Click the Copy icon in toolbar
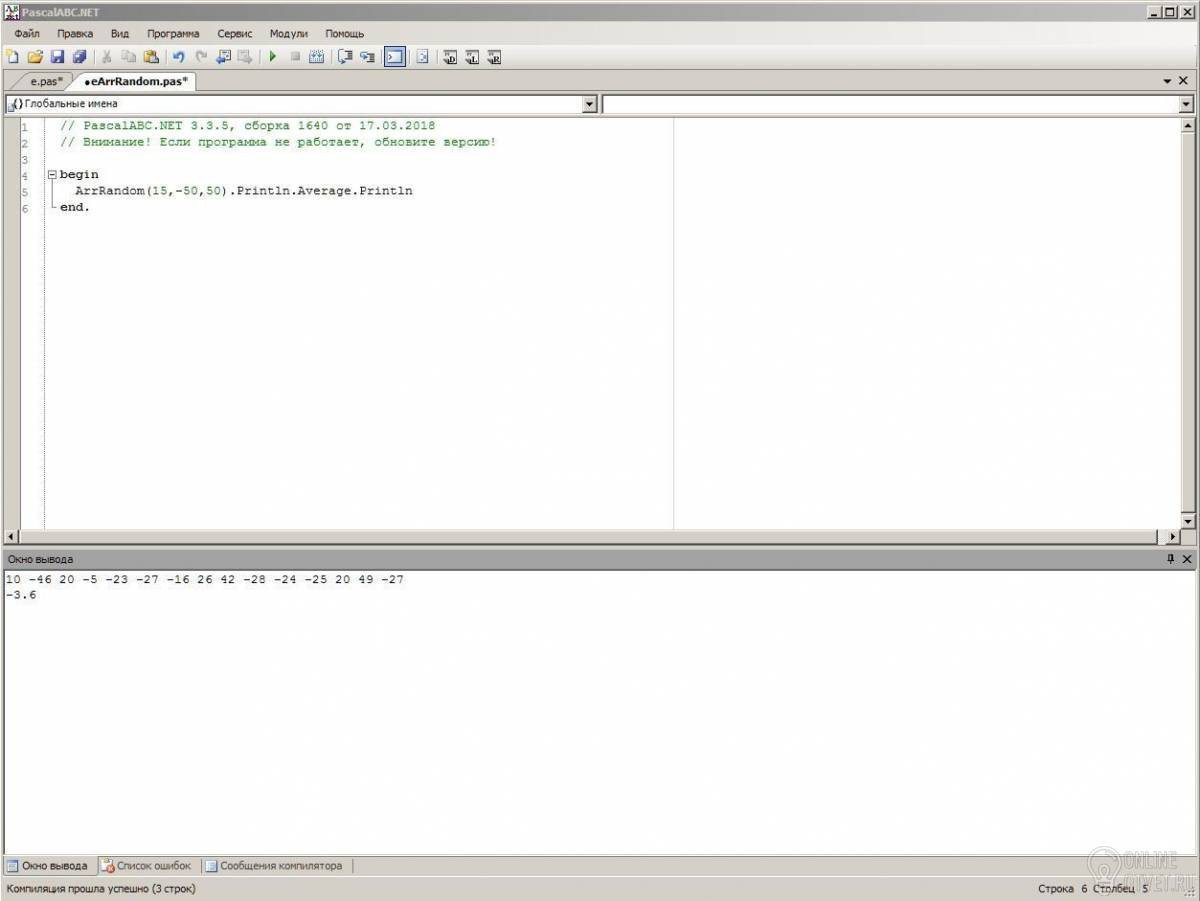The image size is (1200, 901). pyautogui.click(x=128, y=57)
